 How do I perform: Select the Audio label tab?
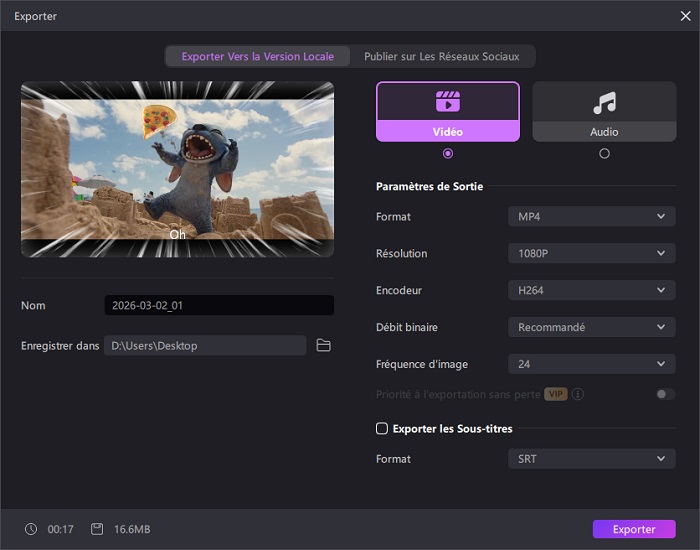(x=604, y=132)
